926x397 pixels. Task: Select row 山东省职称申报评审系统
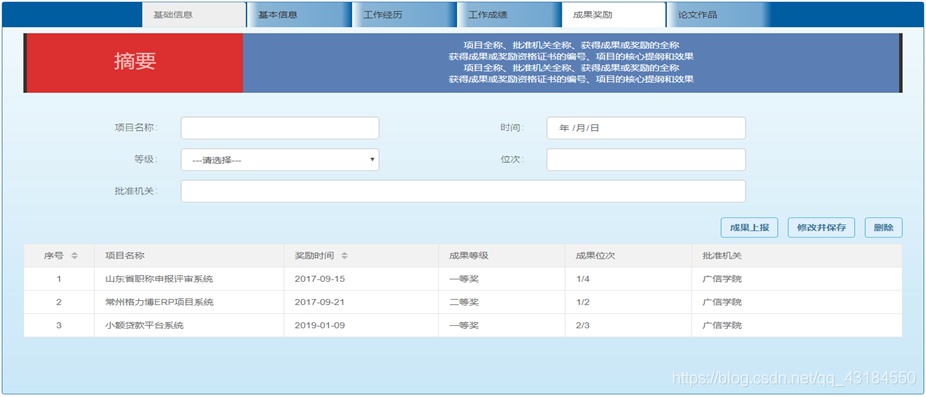[463, 279]
